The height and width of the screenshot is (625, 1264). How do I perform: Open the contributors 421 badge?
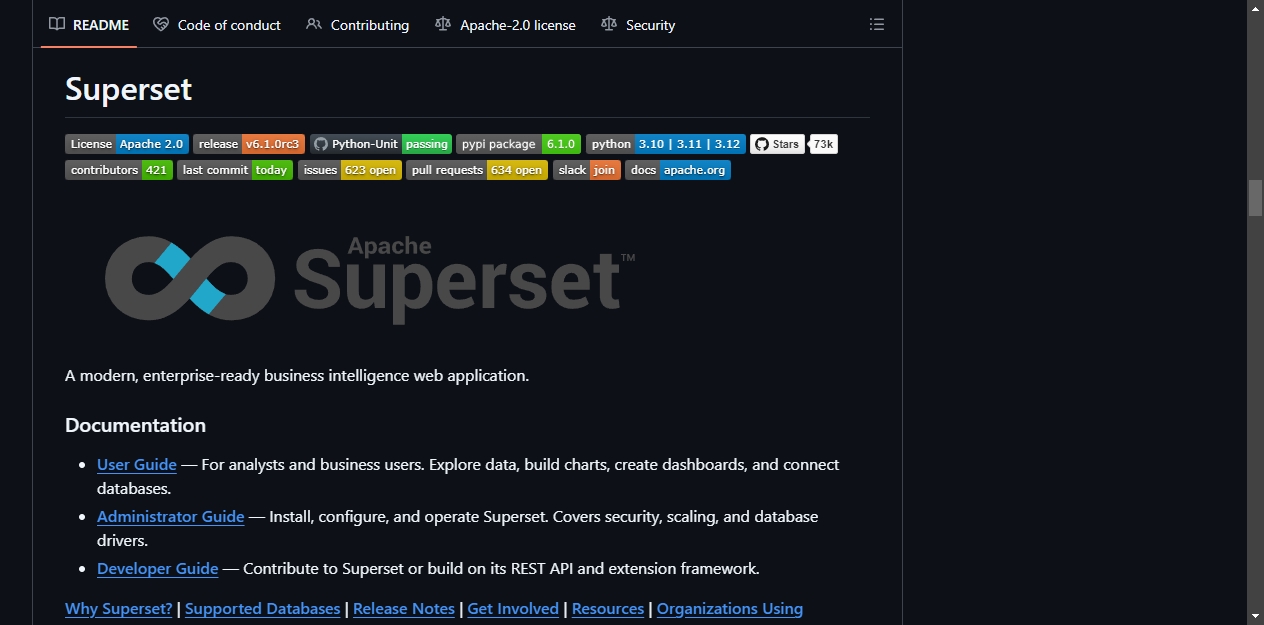click(x=119, y=170)
